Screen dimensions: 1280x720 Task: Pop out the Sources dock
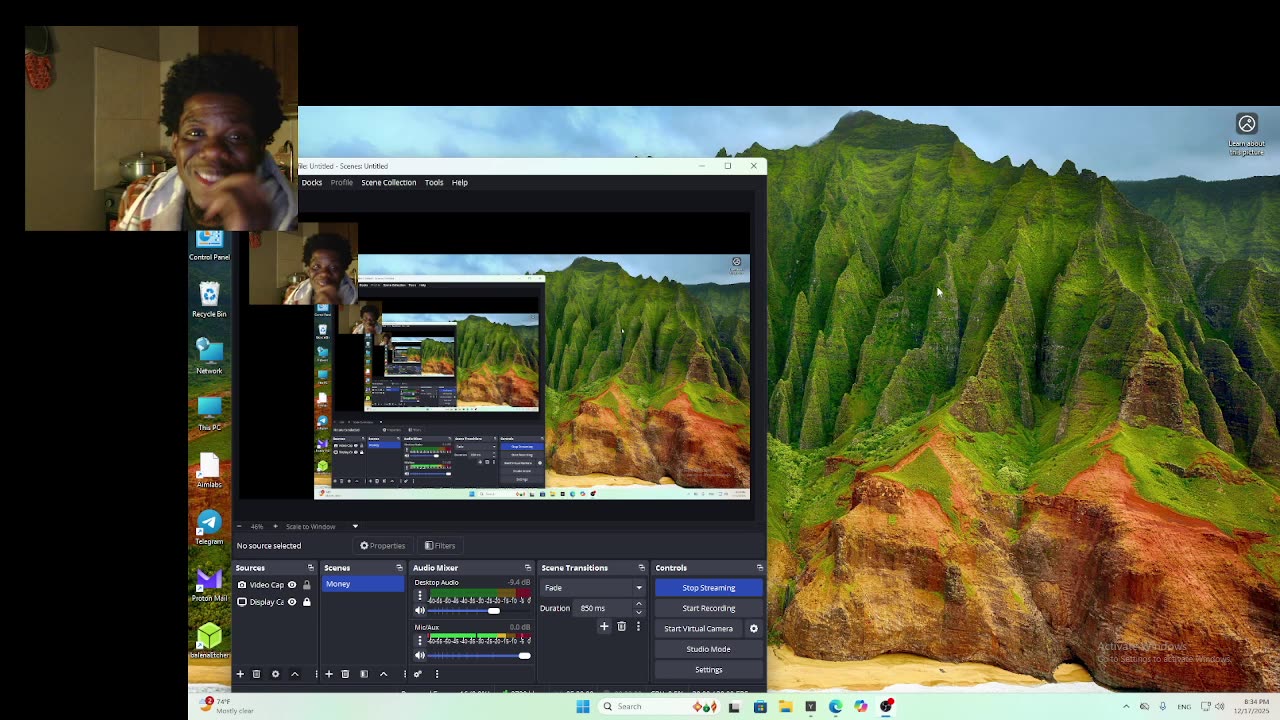310,568
